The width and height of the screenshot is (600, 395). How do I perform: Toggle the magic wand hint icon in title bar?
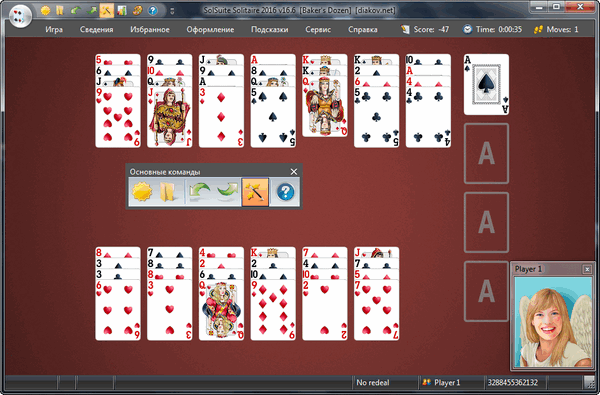coord(107,10)
